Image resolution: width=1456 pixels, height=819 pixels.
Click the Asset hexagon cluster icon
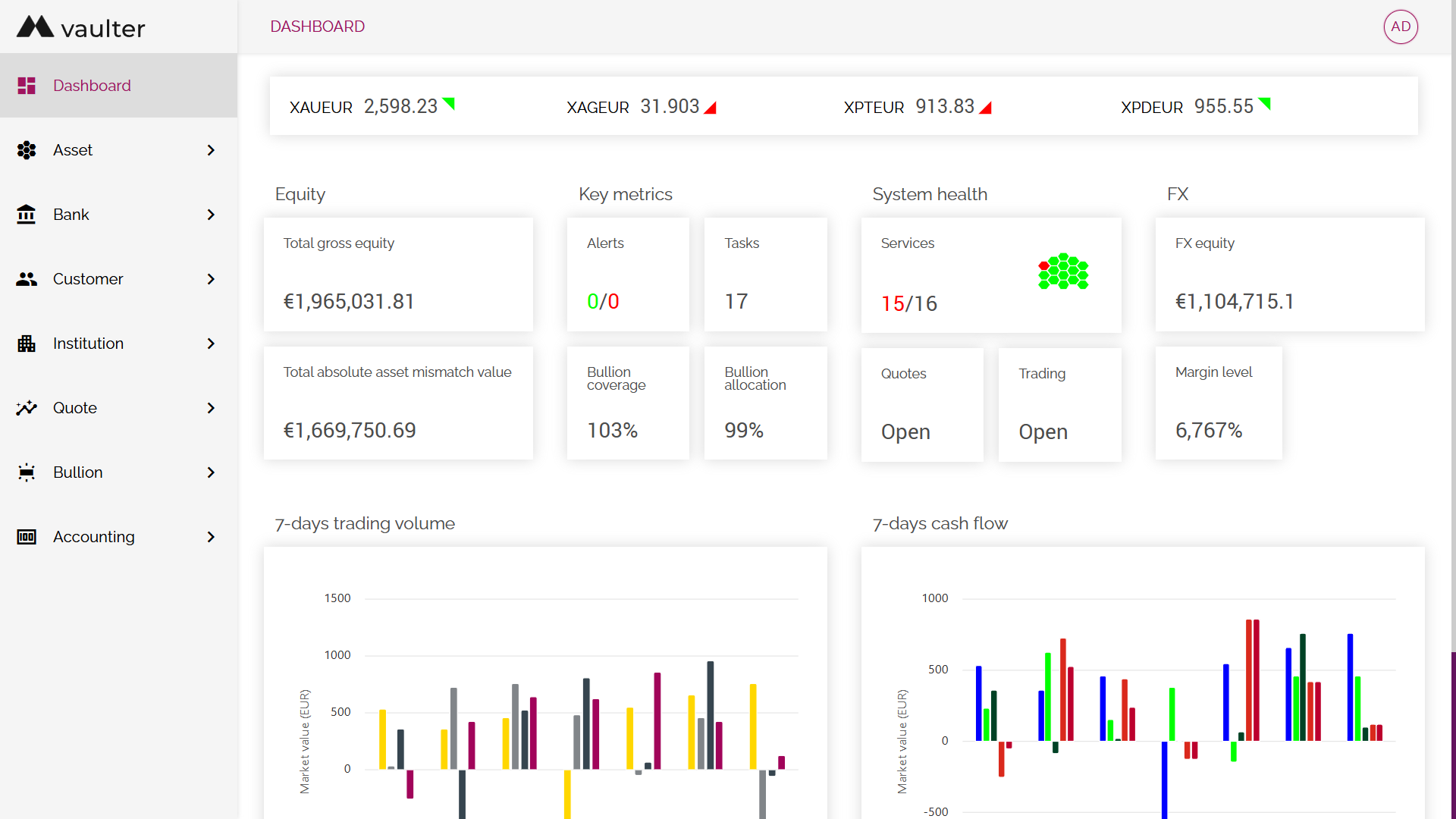(x=27, y=150)
